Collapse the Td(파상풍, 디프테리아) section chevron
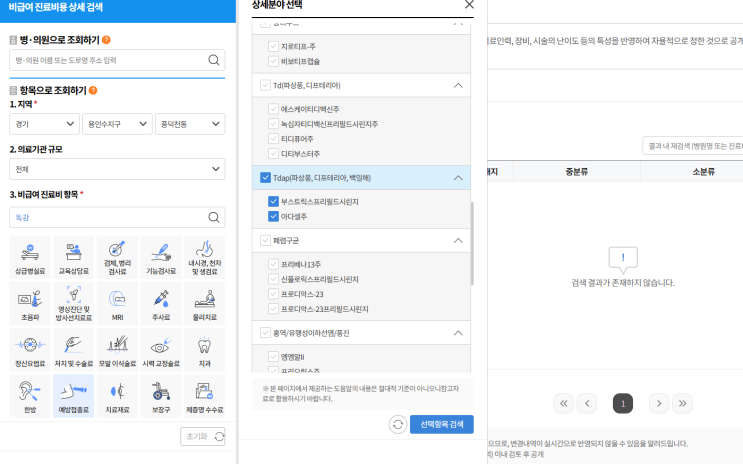This screenshot has width=743, height=464. coord(458,85)
